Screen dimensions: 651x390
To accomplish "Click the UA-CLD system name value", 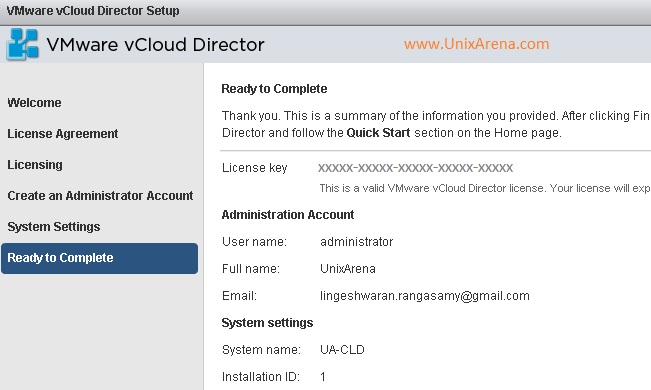I will click(x=342, y=350).
